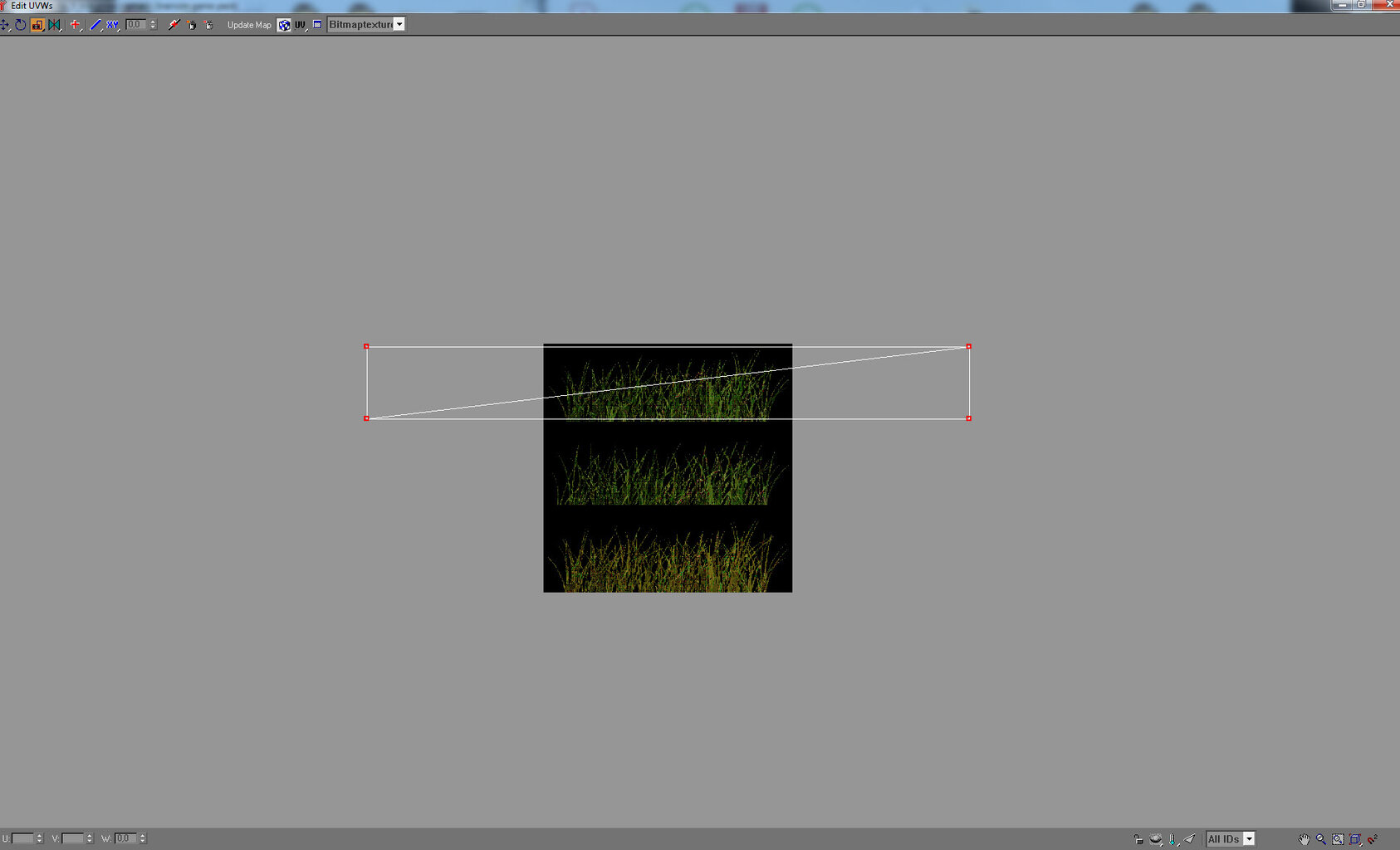Select the Move tool in toolbar

point(4,25)
